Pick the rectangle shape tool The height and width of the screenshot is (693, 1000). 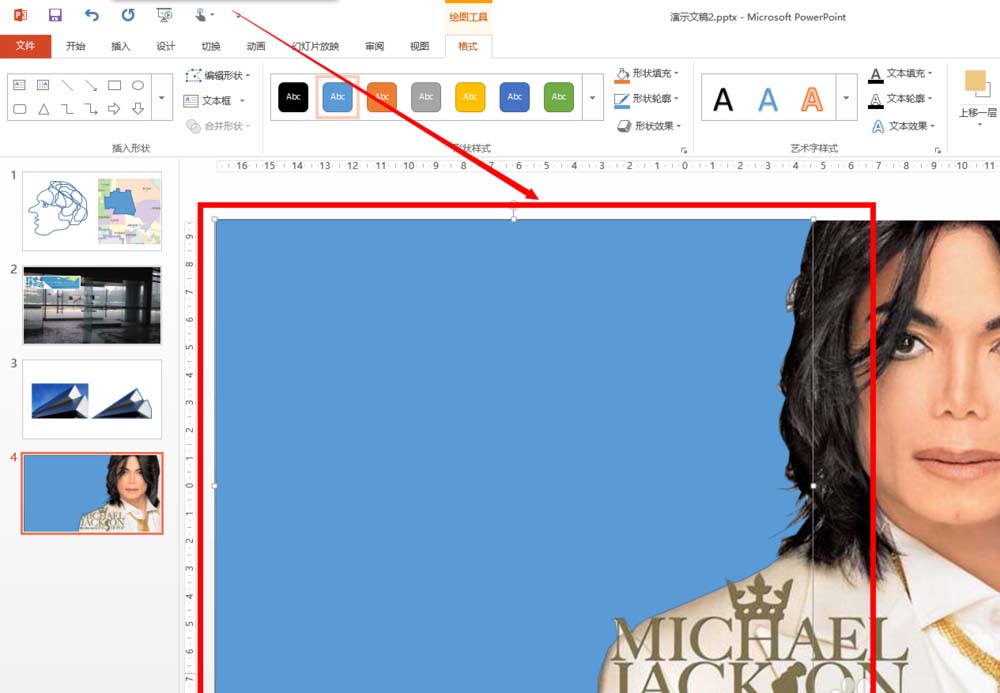pos(114,85)
